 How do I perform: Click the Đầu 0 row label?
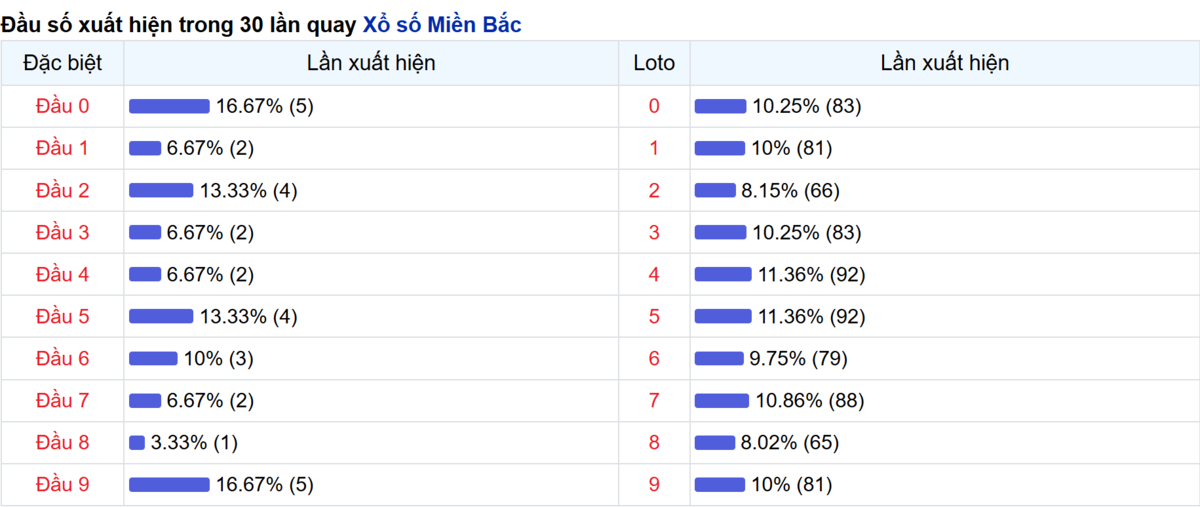(x=62, y=106)
